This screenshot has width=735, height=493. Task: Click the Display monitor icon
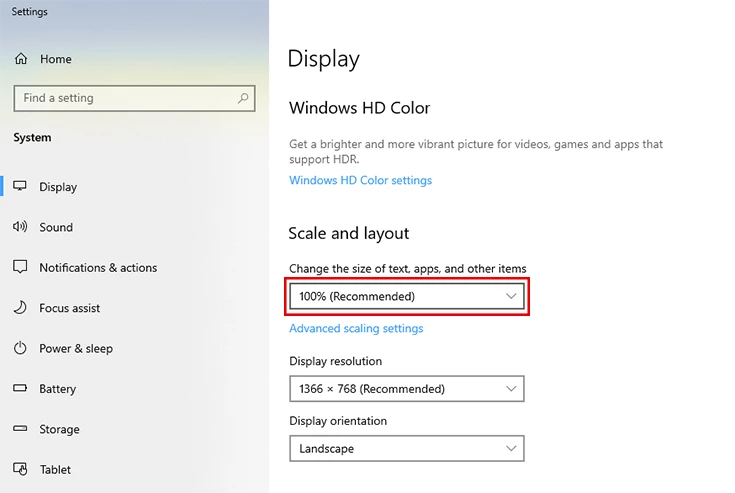[x=20, y=187]
